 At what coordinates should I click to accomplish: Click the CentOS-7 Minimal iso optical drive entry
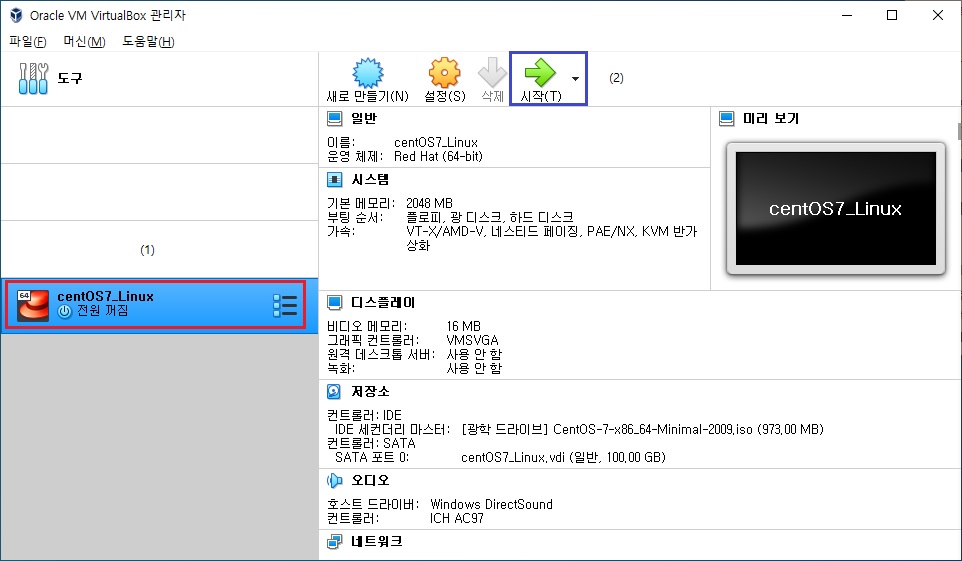(642, 430)
